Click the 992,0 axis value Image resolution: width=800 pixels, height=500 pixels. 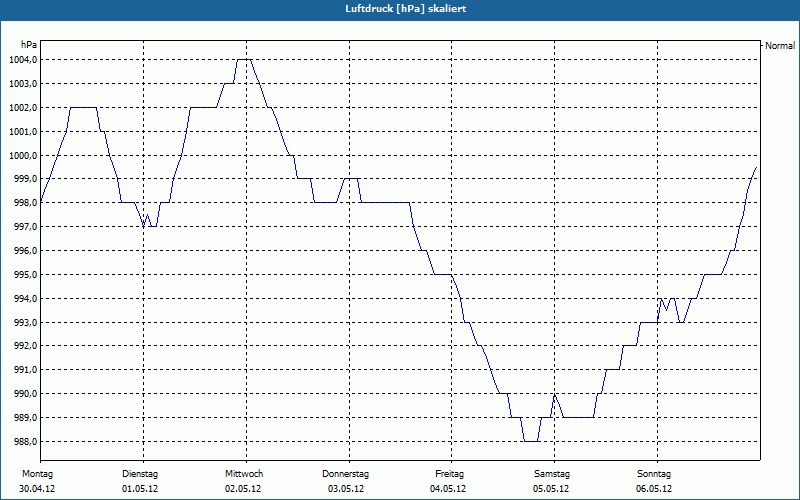point(25,346)
